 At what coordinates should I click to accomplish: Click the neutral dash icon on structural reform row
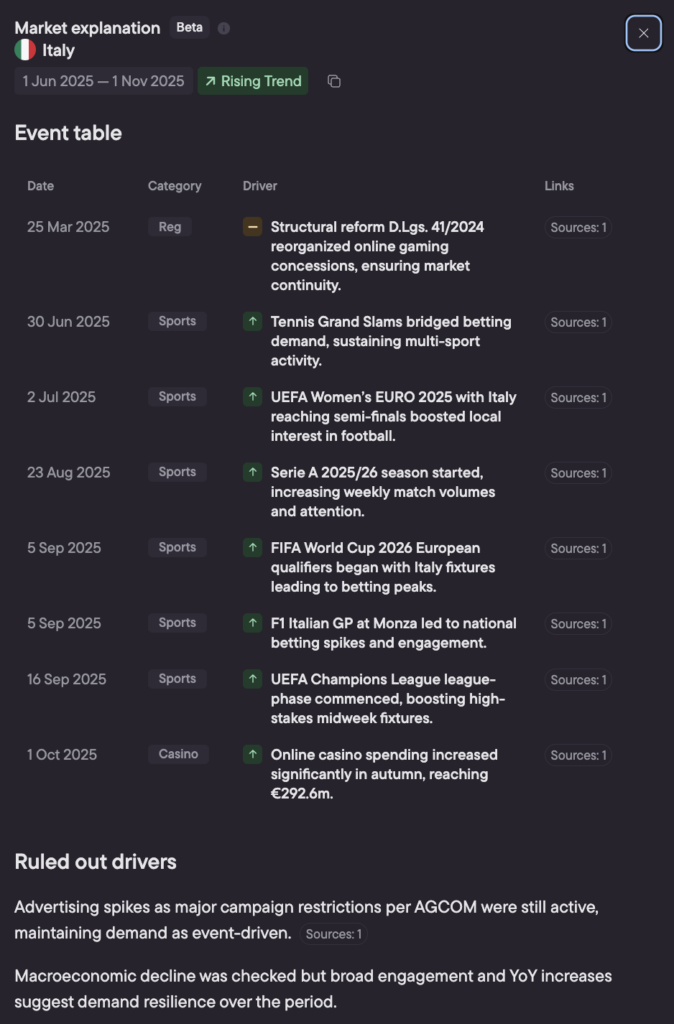(252, 227)
